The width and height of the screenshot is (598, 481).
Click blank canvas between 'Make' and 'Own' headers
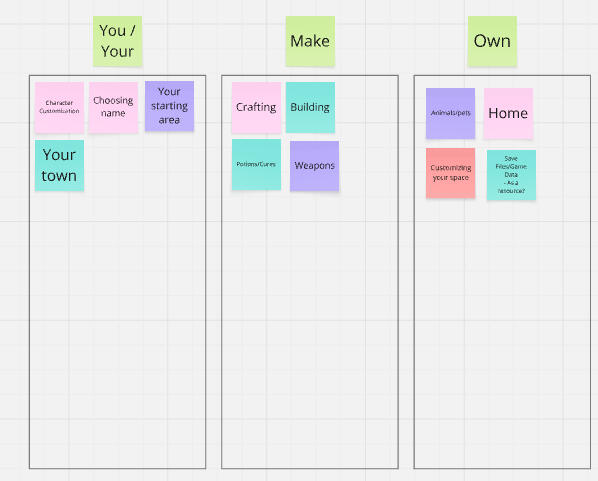(401, 41)
